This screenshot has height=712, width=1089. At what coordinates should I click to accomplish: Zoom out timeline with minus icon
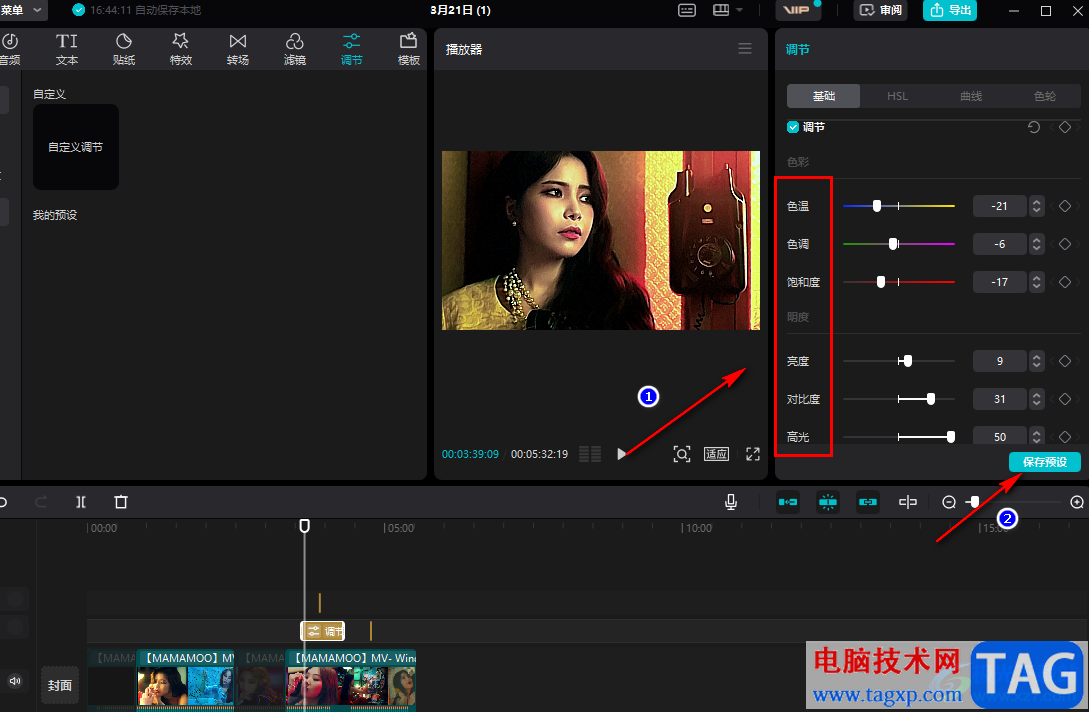pos(949,502)
